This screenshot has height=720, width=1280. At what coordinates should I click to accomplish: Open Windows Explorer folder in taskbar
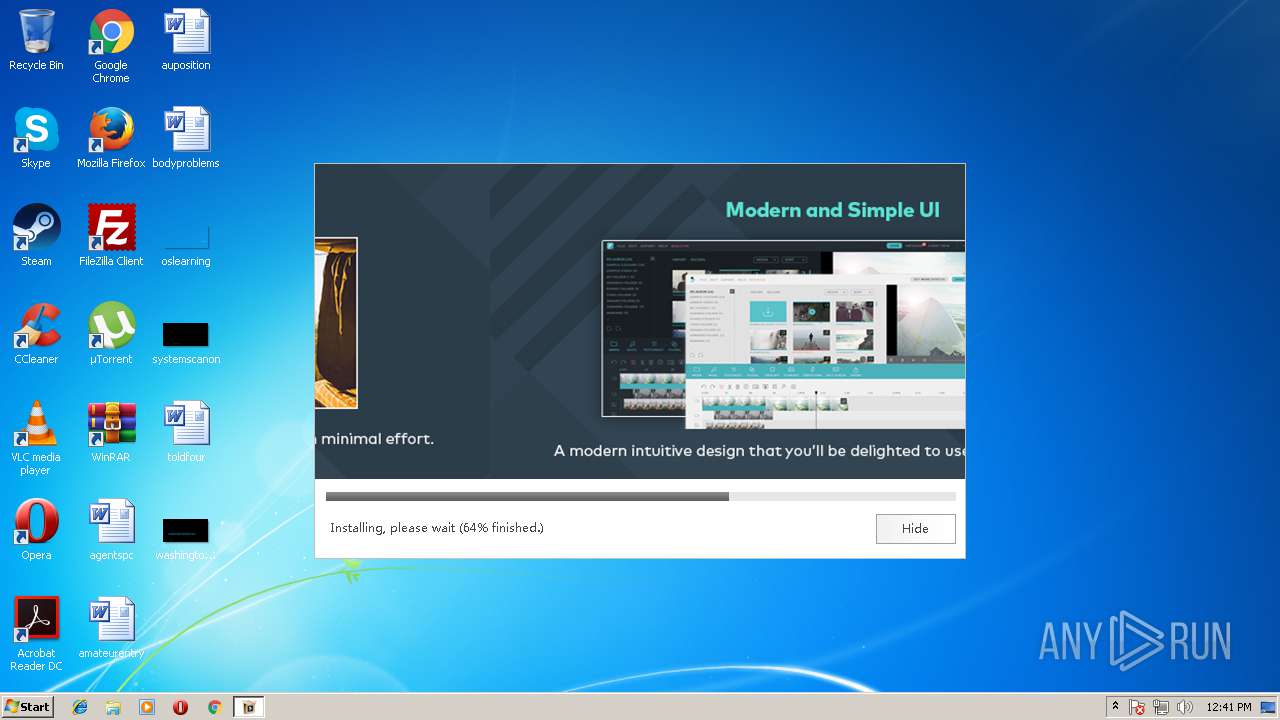coord(113,707)
